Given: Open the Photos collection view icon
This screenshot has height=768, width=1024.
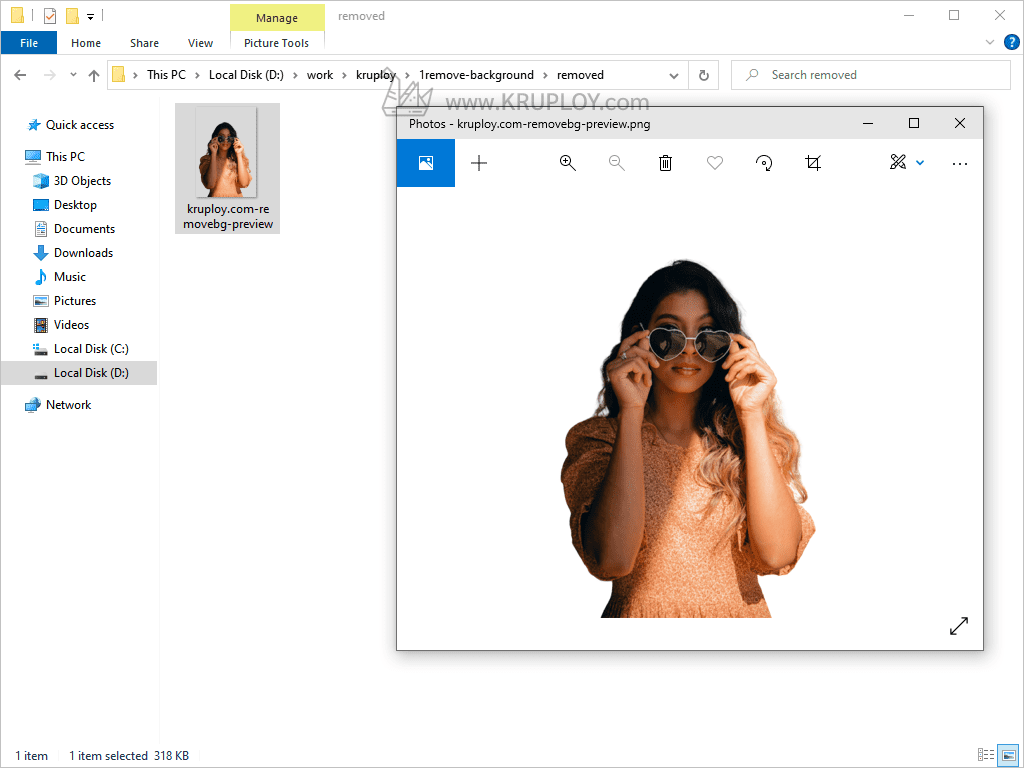Looking at the screenshot, I should 426,163.
